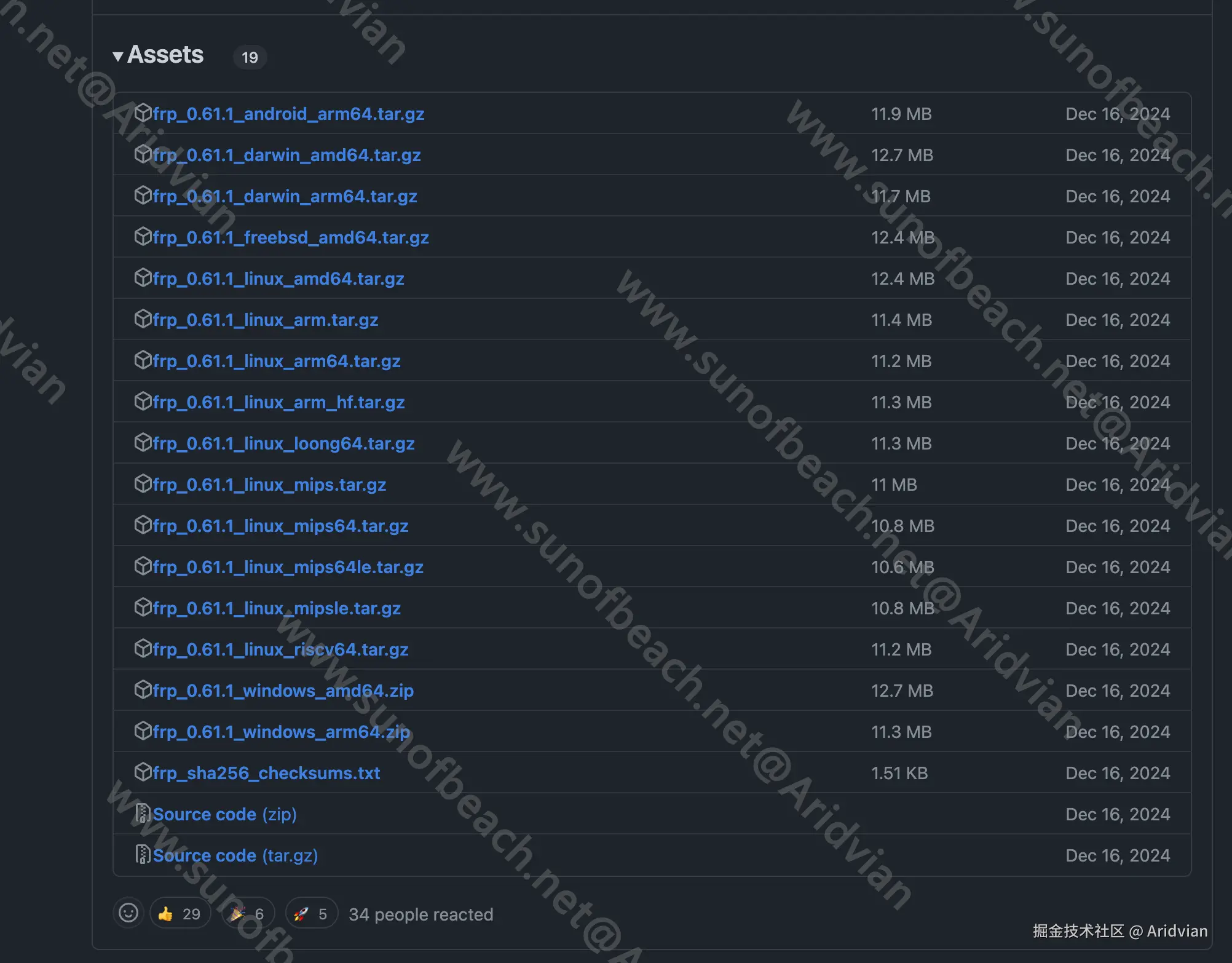
Task: Click package icon next to darwin_amd64 tarball
Action: [x=143, y=154]
